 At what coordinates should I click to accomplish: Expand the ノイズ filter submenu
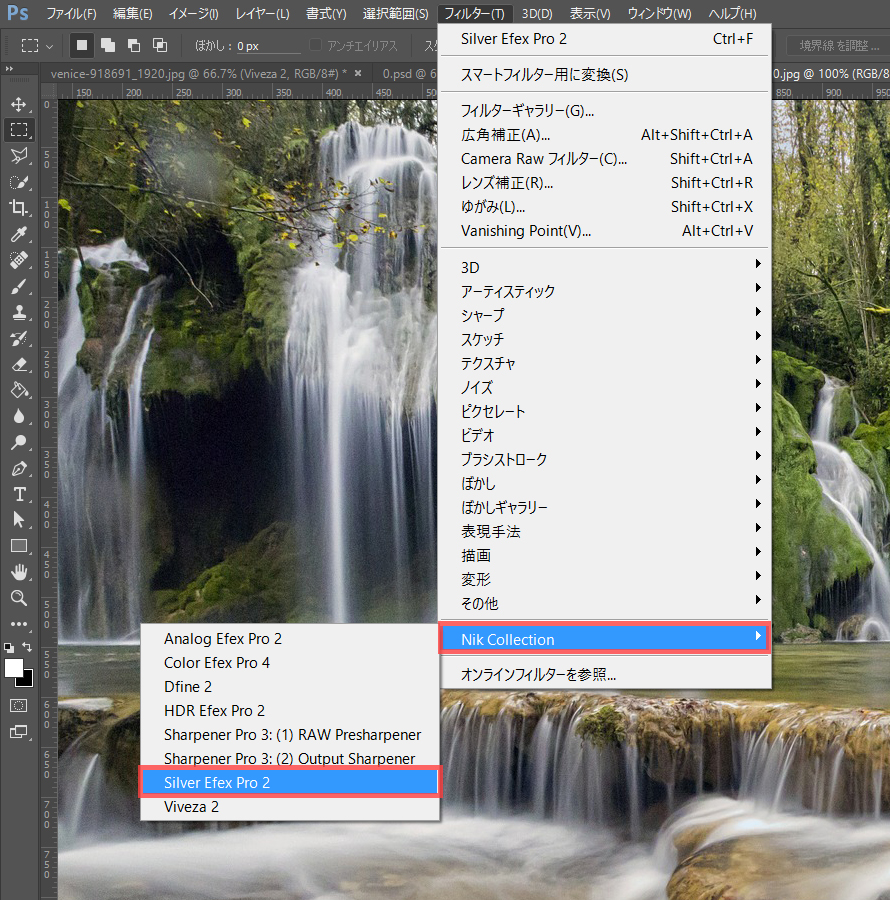(605, 387)
